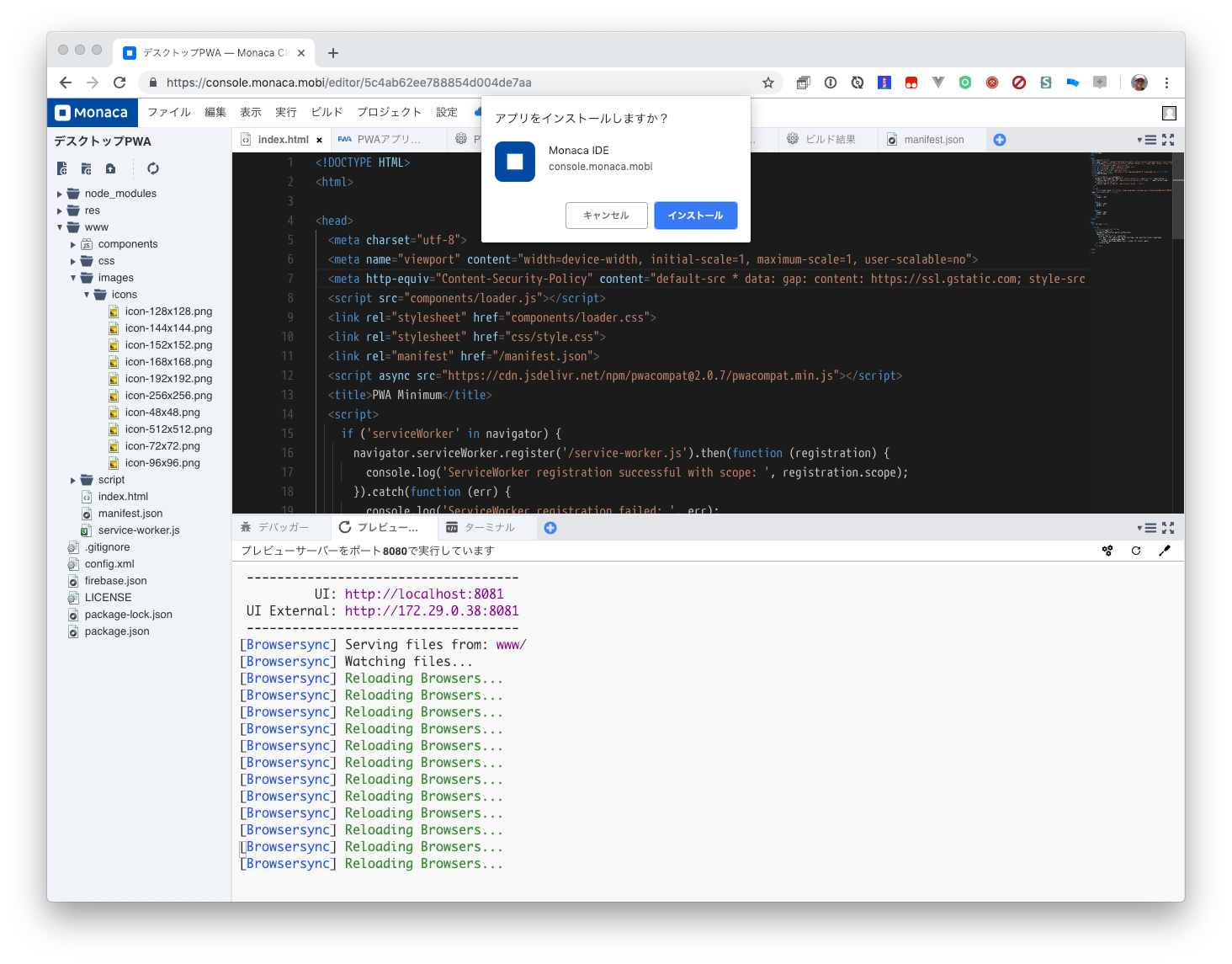1232x964 pixels.
Task: Collapse the www folder
Action: coord(60,227)
